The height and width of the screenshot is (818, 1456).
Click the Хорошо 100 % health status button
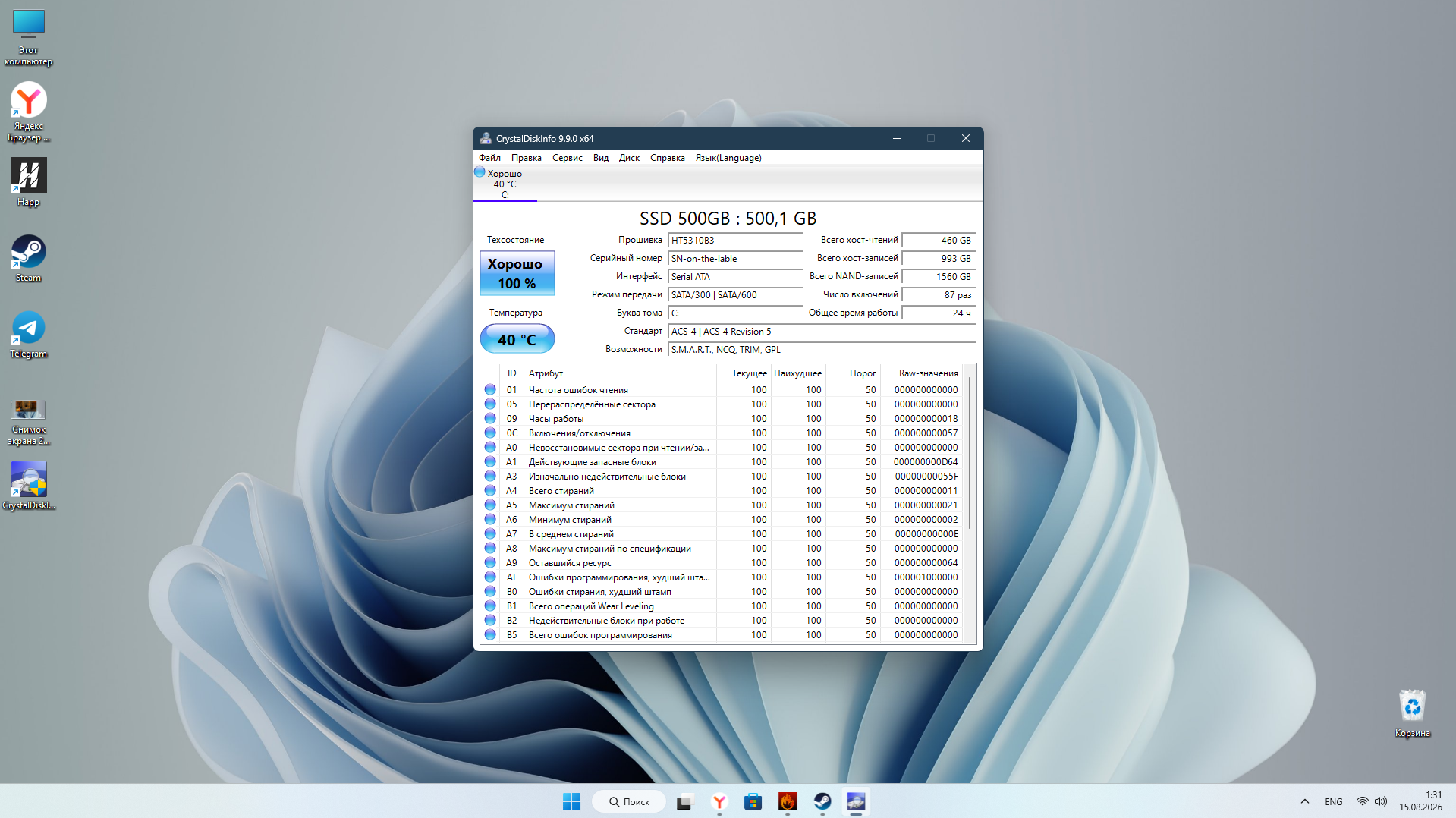click(517, 273)
